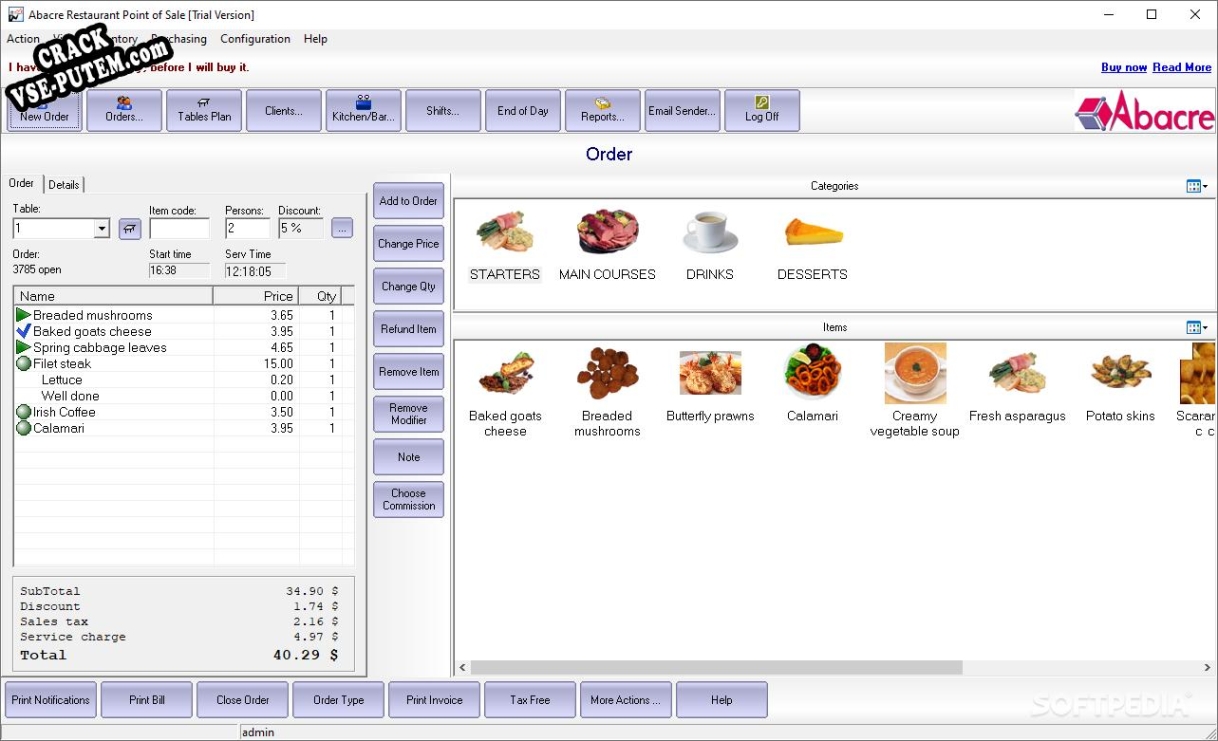
Task: Open the Kitchen/Bar display
Action: tap(363, 110)
